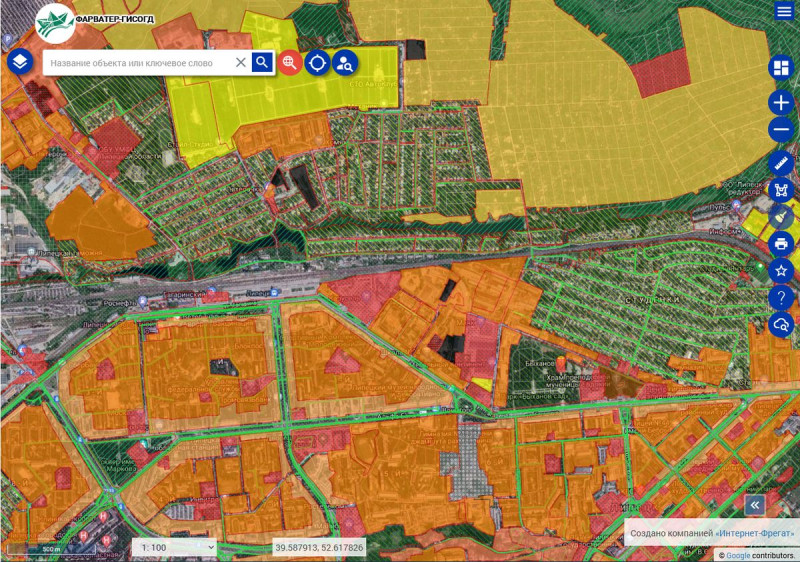Print the current map view

point(781,243)
